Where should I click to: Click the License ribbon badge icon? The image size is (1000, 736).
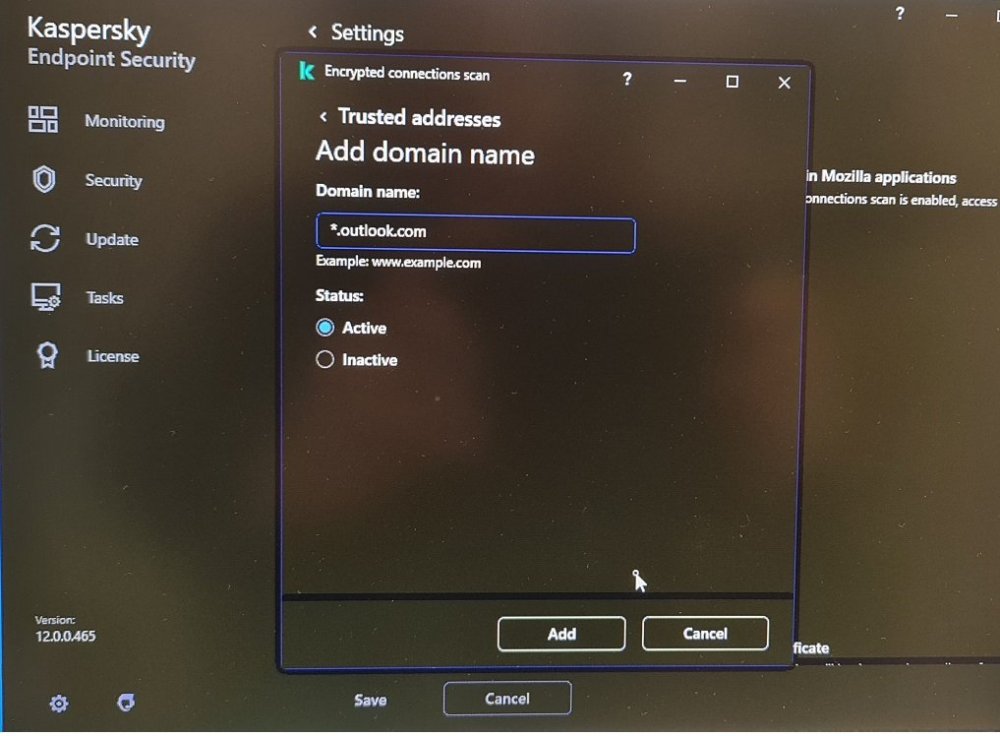tap(47, 355)
